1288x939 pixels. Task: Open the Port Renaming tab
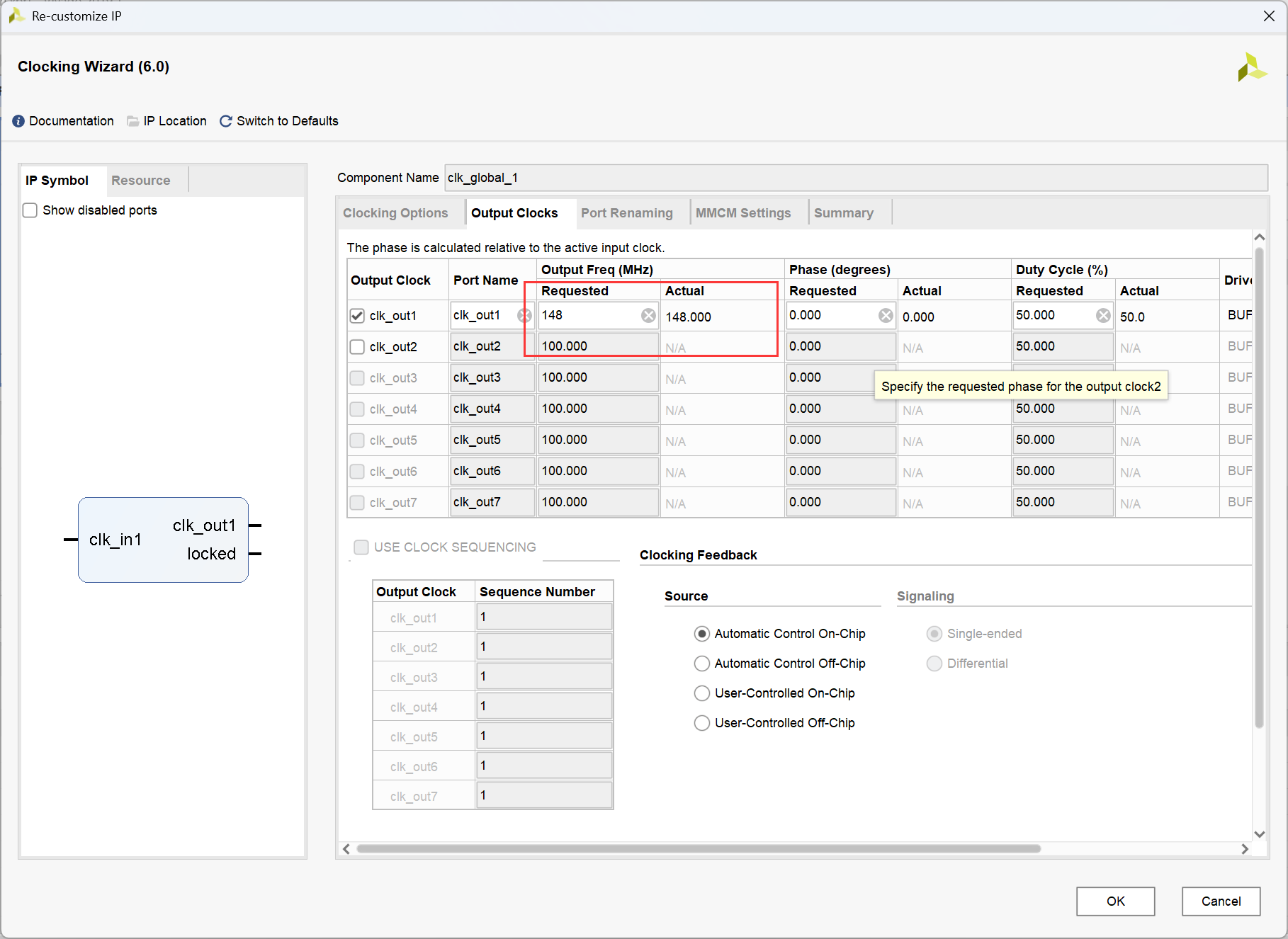627,213
